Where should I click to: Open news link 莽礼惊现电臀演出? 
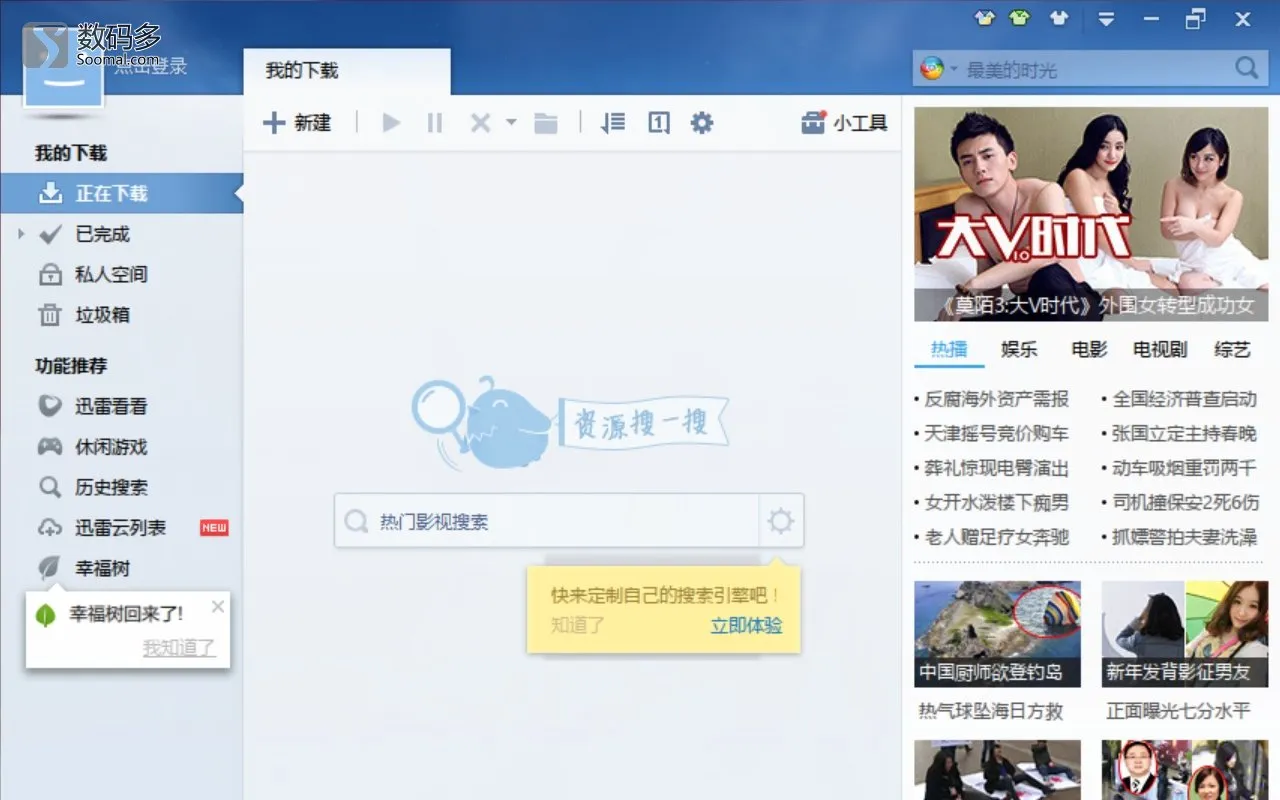(x=996, y=468)
